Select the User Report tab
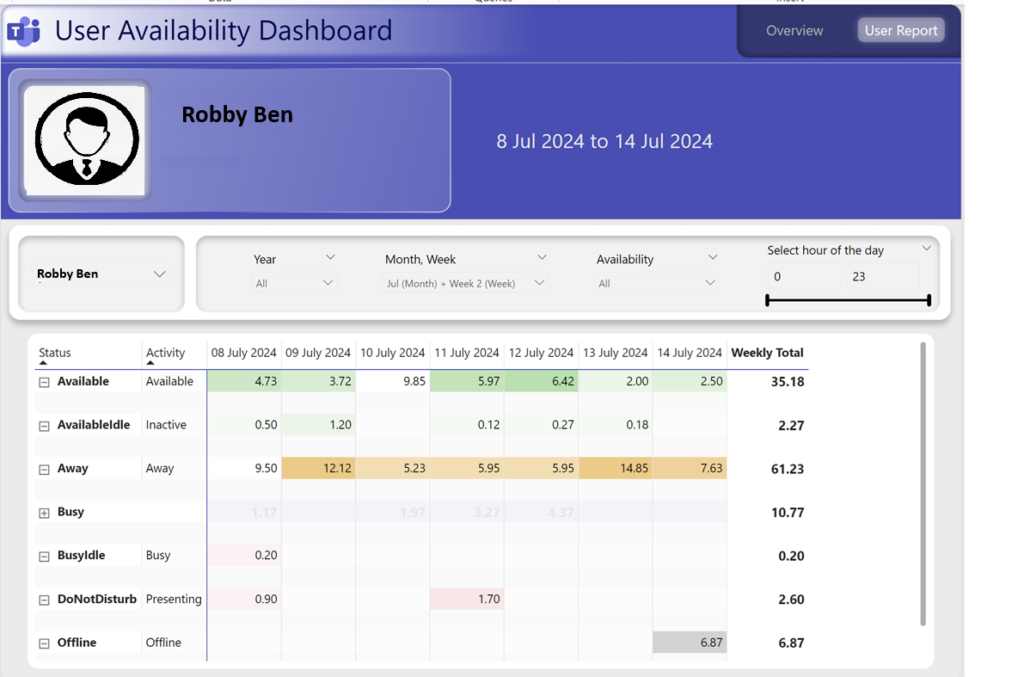 coord(900,31)
